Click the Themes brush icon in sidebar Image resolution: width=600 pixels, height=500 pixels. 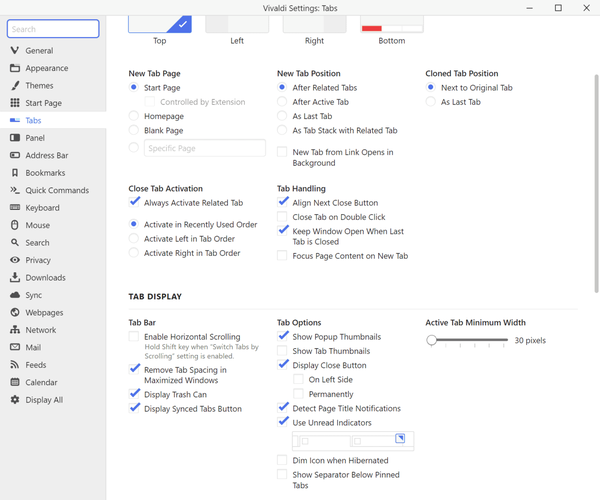click(x=15, y=86)
